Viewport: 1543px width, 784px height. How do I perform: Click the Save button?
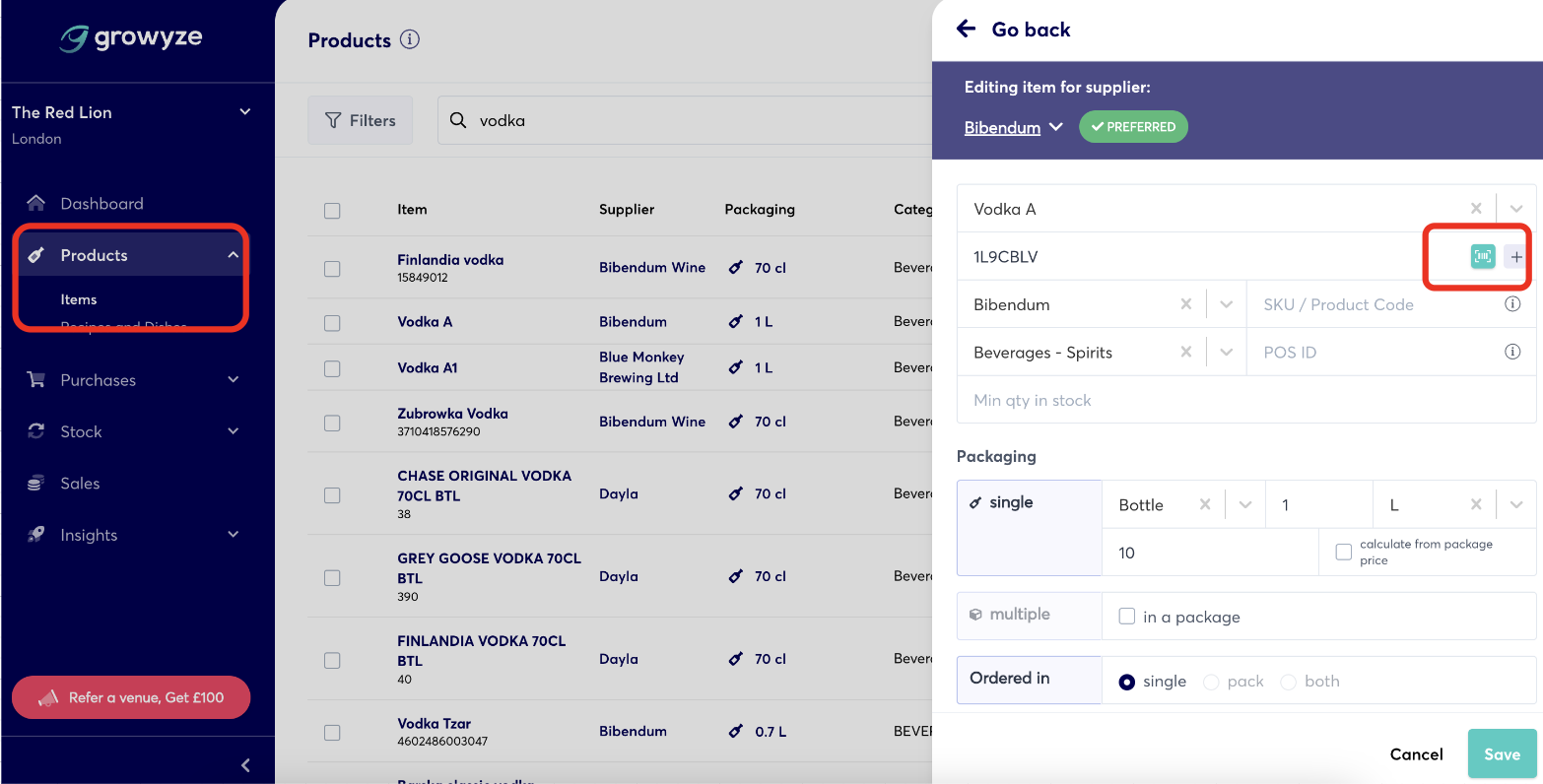[1502, 753]
